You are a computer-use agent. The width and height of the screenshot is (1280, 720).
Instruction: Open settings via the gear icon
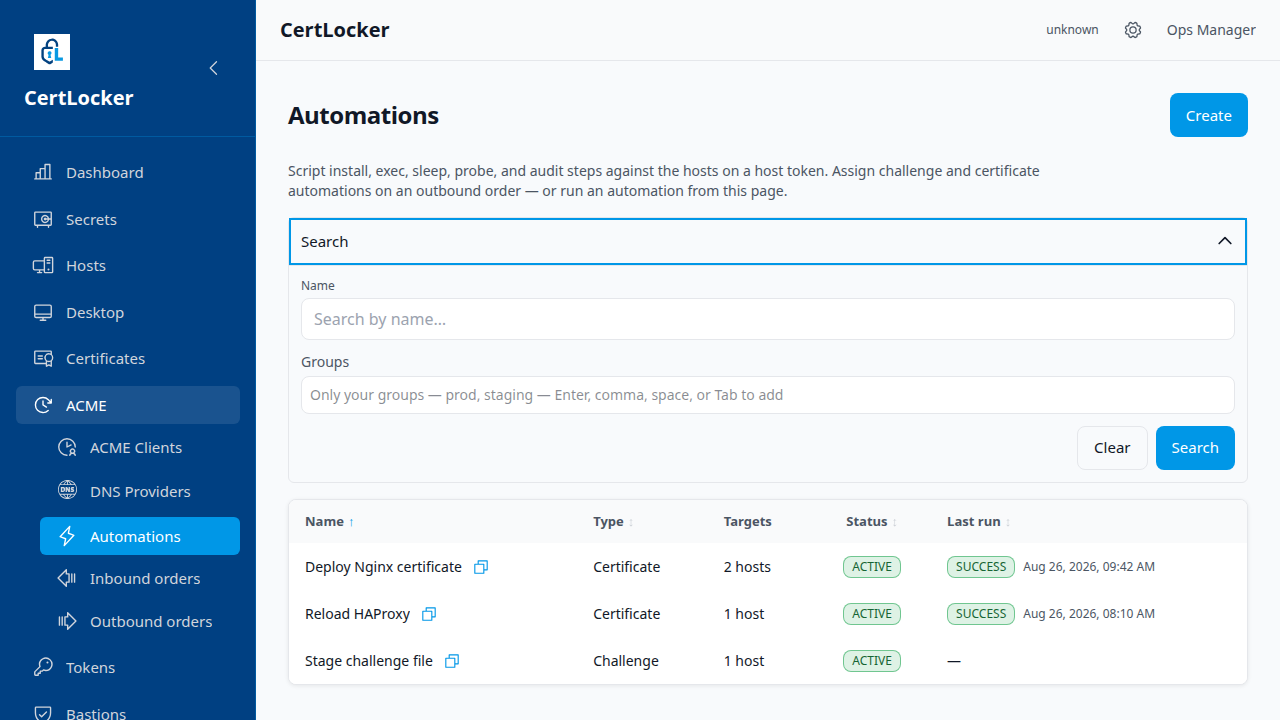[1133, 30]
